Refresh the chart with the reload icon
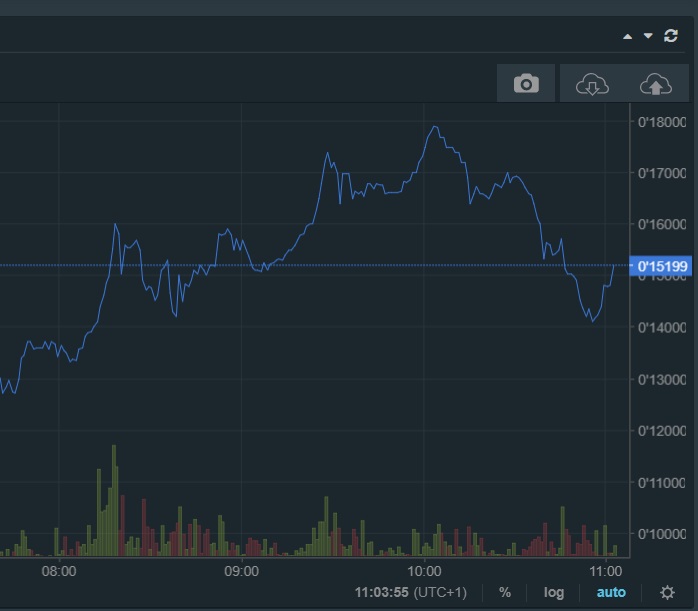This screenshot has width=698, height=611. point(671,36)
